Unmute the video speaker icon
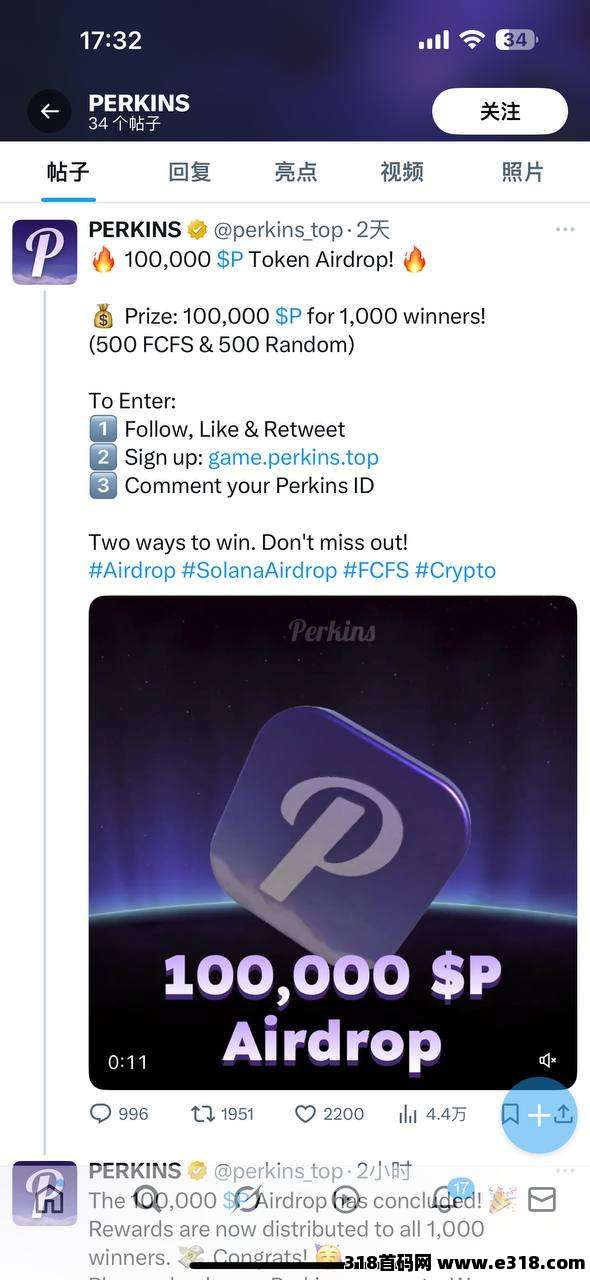The height and width of the screenshot is (1280, 590). [x=548, y=1060]
